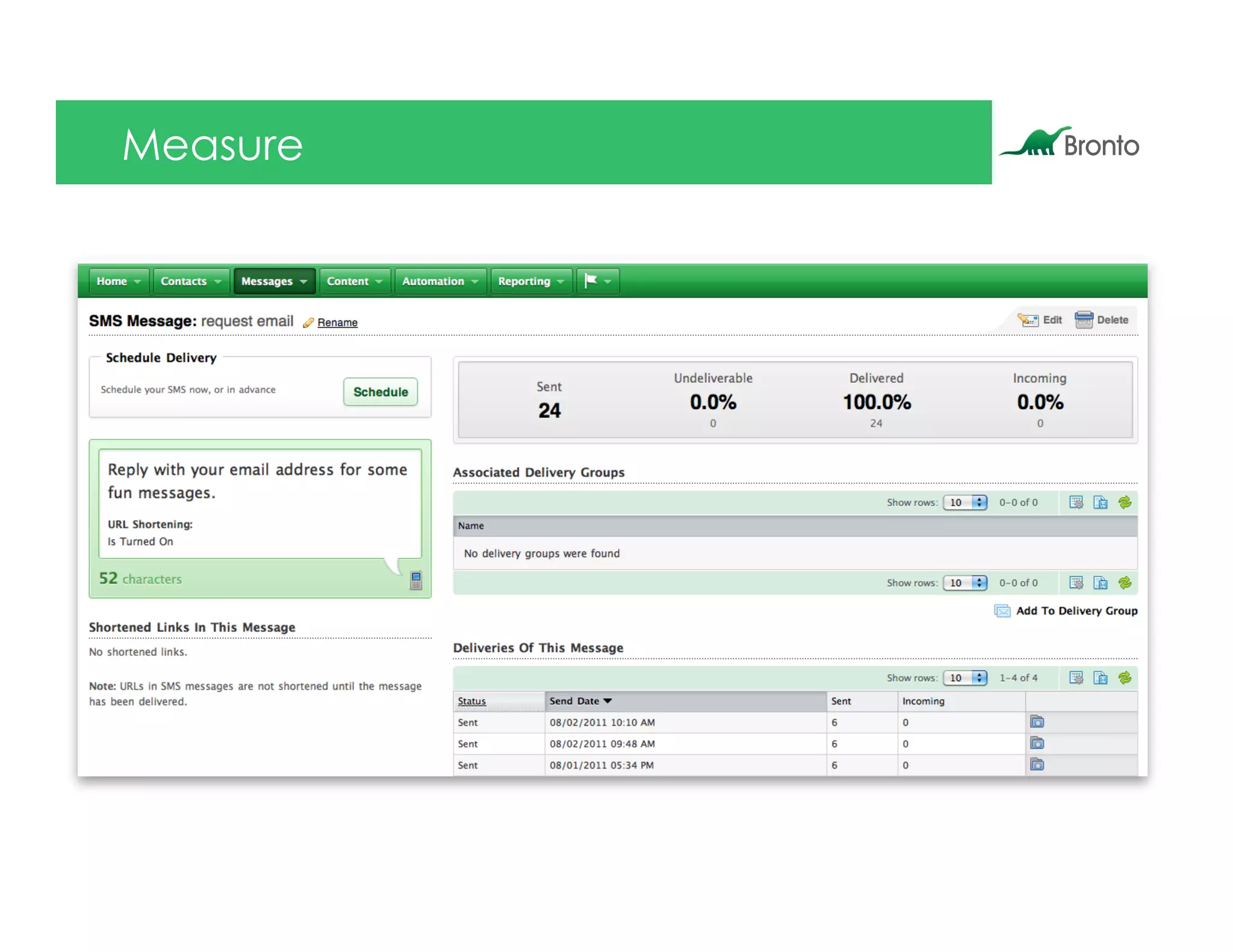Click the Schedule button
Image resolution: width=1233 pixels, height=952 pixels.
(x=380, y=392)
